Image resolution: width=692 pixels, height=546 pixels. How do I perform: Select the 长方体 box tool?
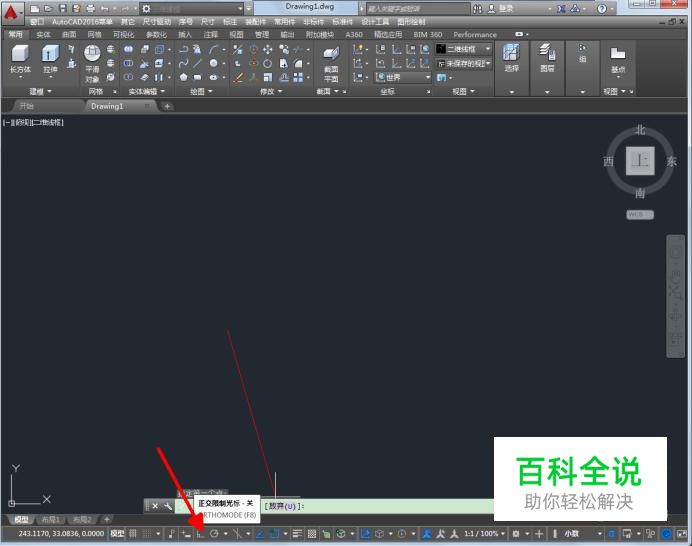tap(20, 60)
